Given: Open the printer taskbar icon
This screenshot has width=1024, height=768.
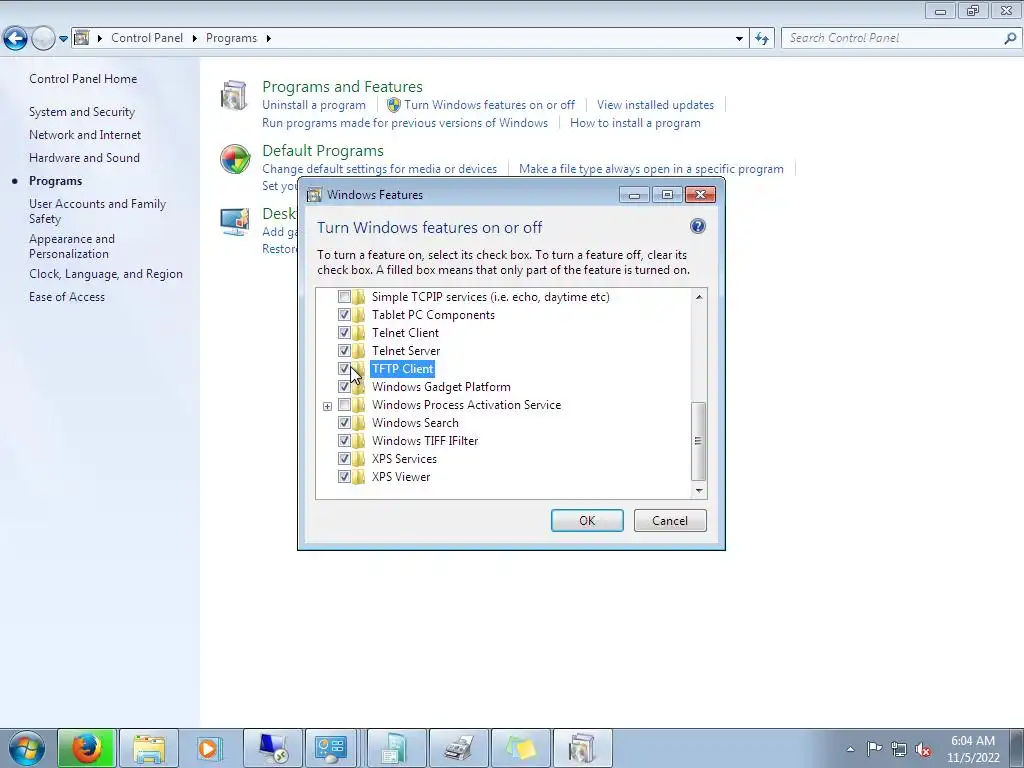Looking at the screenshot, I should [x=459, y=748].
